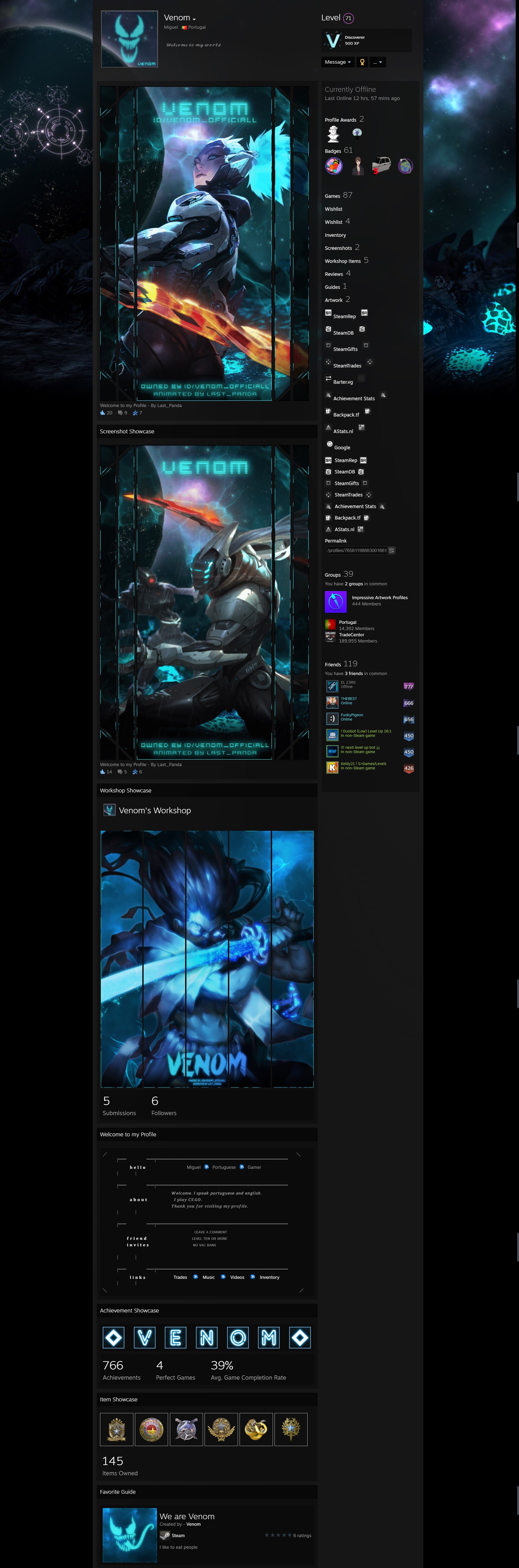Open the Screenshot Showcase armored robot image
Viewport: 519px width, 1568px height.
[204, 603]
